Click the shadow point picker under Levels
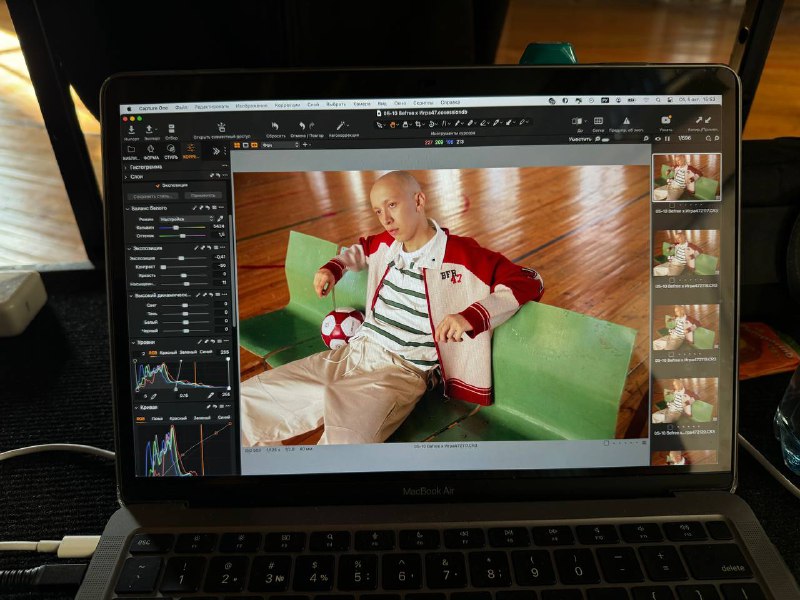Viewport: 800px width, 600px height. click(x=153, y=396)
